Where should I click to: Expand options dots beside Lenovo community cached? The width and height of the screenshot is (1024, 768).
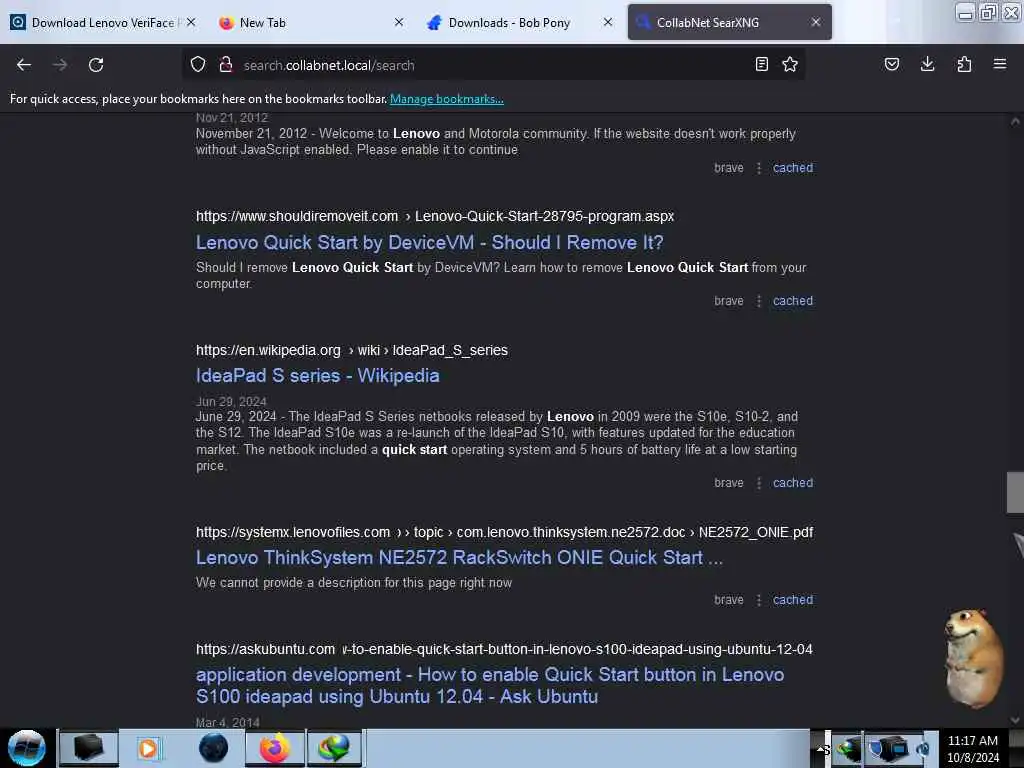click(x=758, y=168)
